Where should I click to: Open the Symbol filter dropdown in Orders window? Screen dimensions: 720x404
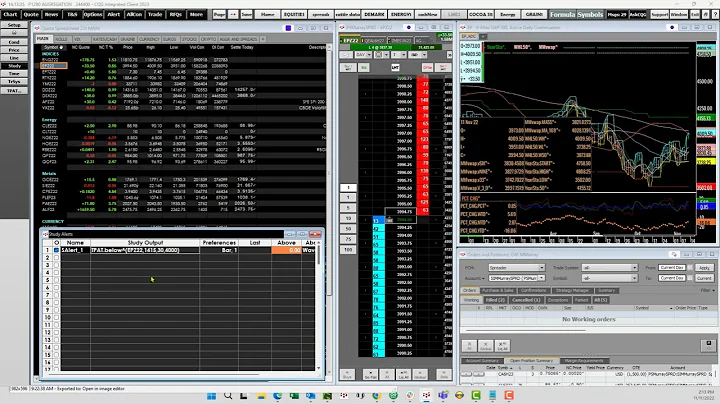(x=609, y=278)
